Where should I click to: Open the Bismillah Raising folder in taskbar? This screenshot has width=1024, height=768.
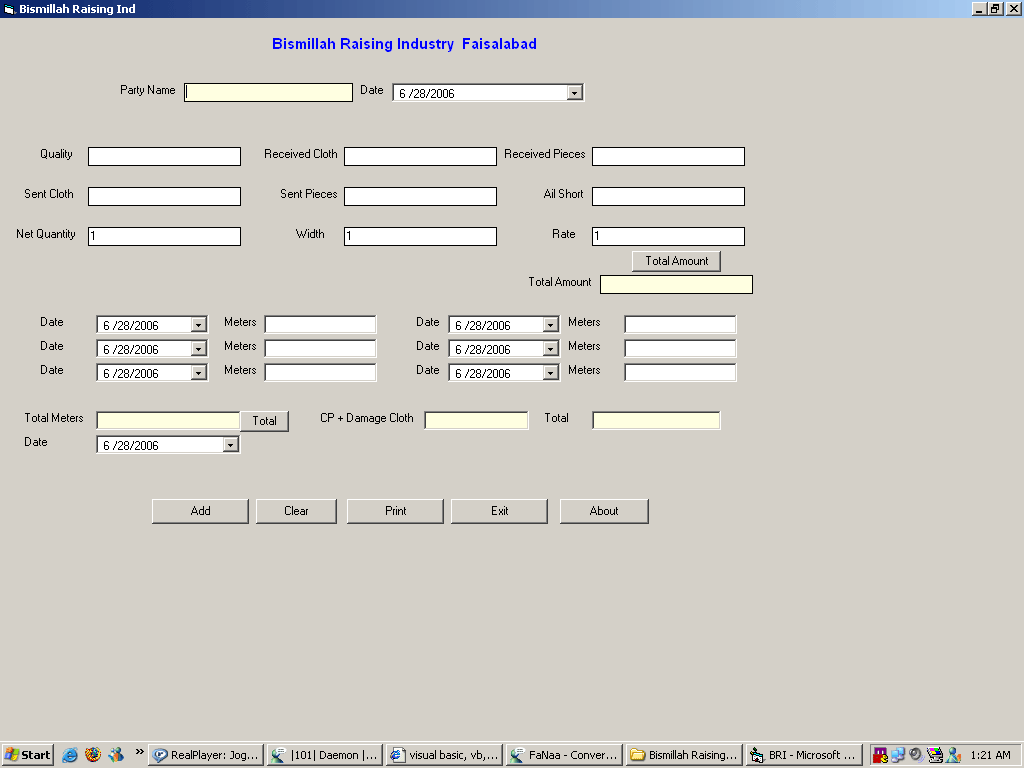click(x=684, y=755)
